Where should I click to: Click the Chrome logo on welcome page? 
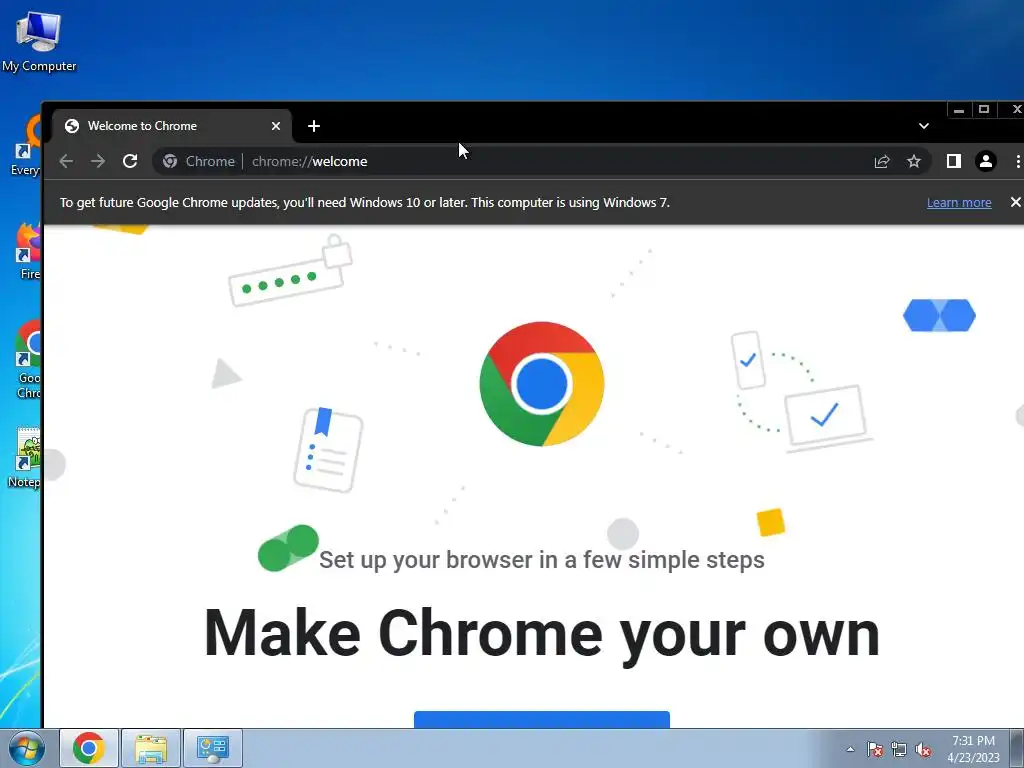[x=541, y=384]
